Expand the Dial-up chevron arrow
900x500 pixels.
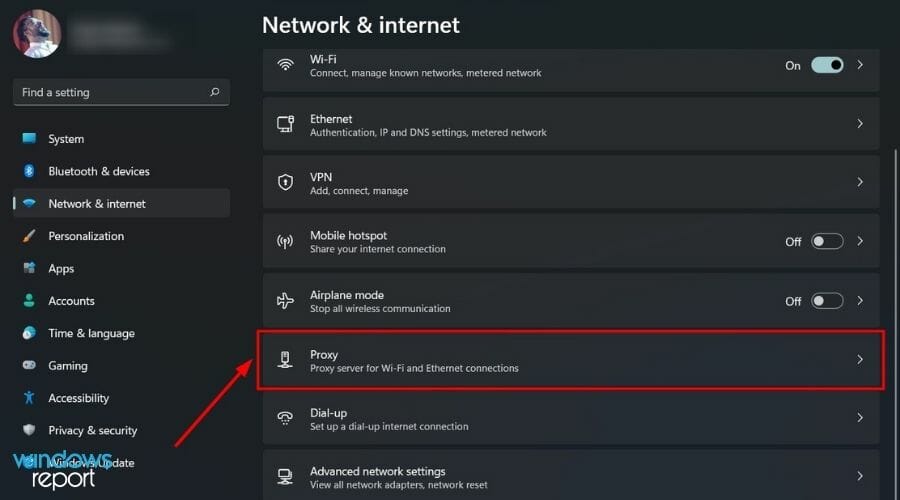pyautogui.click(x=859, y=418)
